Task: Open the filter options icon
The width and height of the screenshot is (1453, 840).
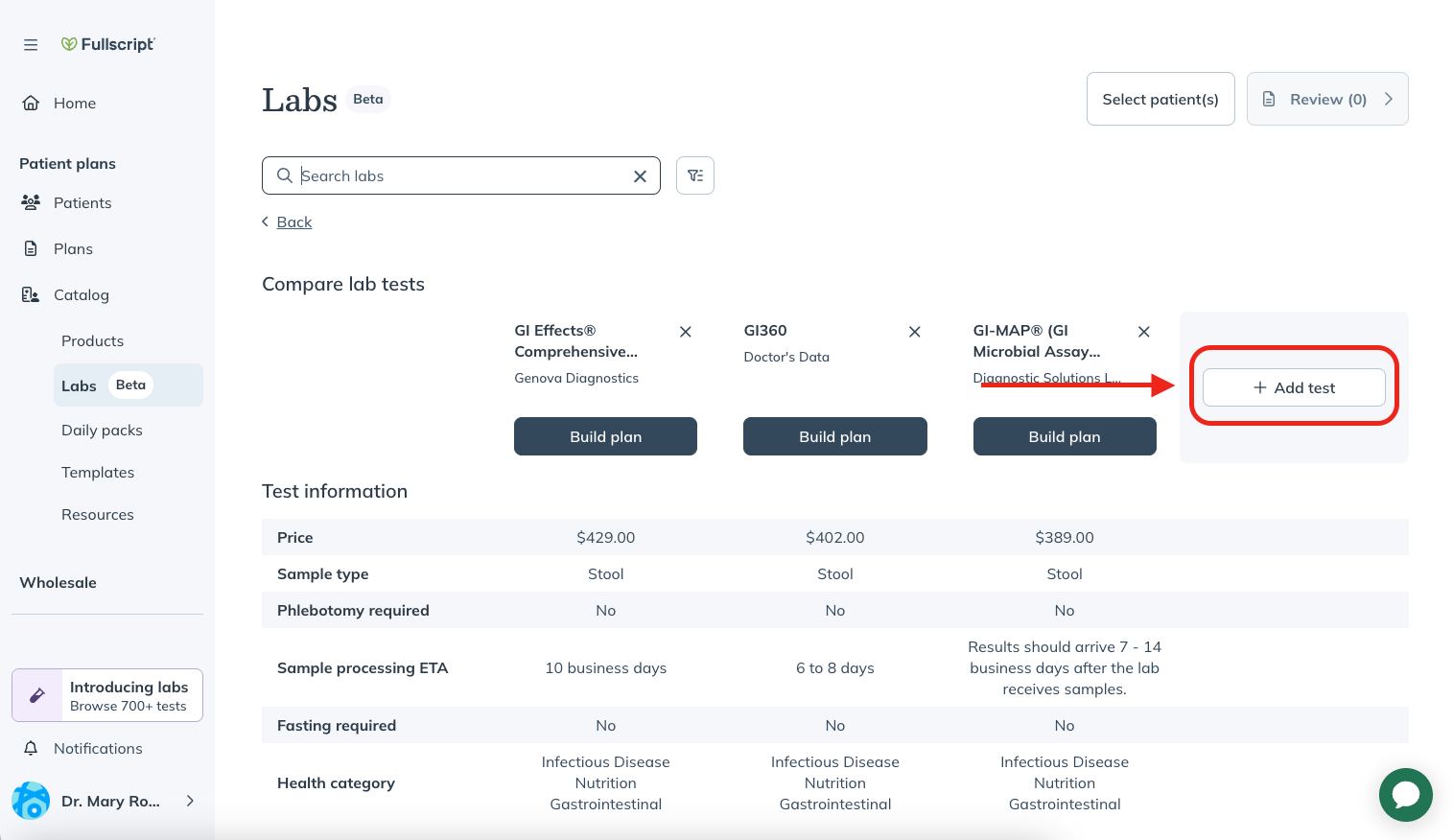Action: (x=695, y=175)
